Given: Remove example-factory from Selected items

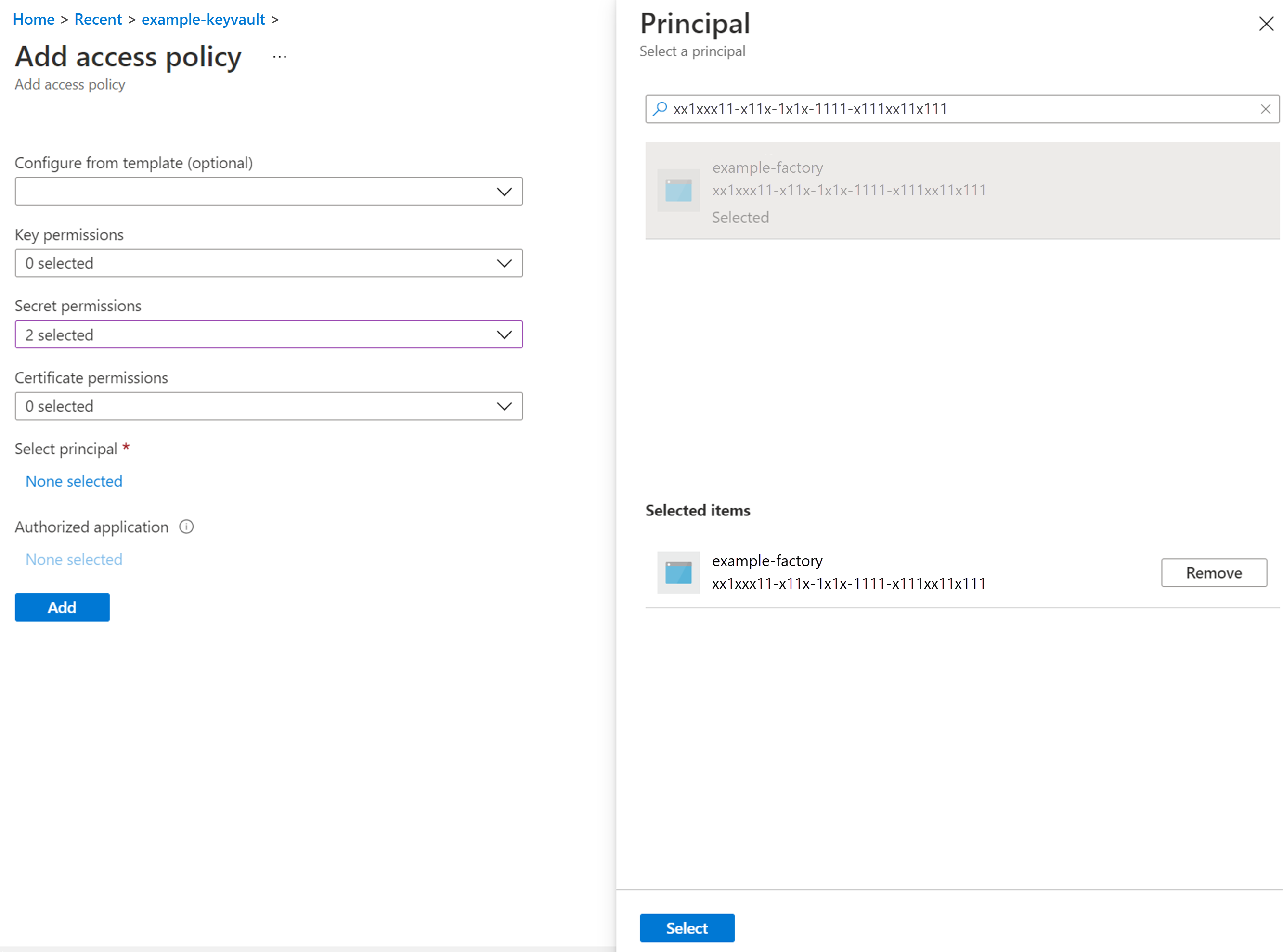Looking at the screenshot, I should click(1214, 573).
